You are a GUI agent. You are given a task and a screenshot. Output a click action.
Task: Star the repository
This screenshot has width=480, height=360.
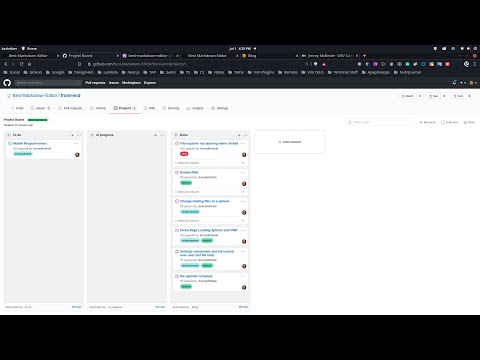click(433, 96)
